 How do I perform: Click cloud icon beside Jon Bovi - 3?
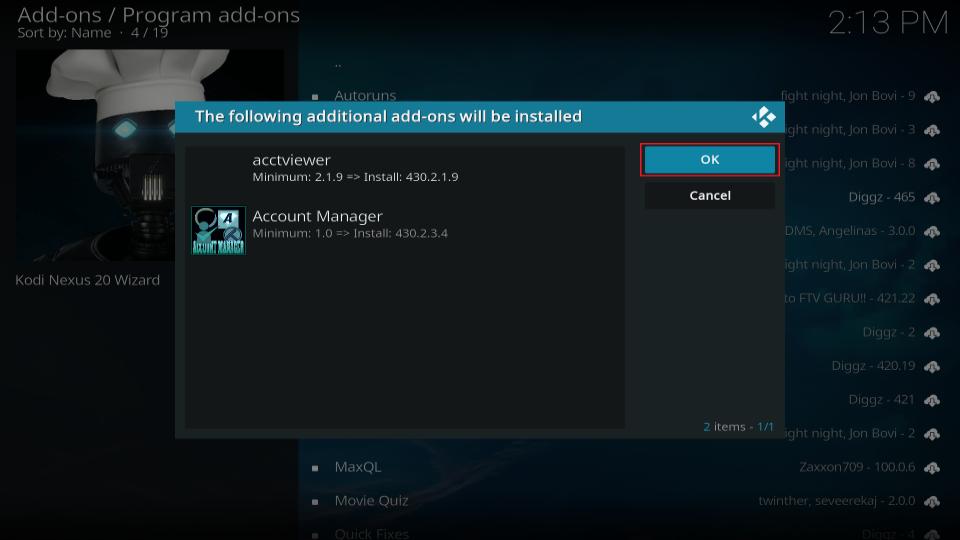(x=932, y=130)
